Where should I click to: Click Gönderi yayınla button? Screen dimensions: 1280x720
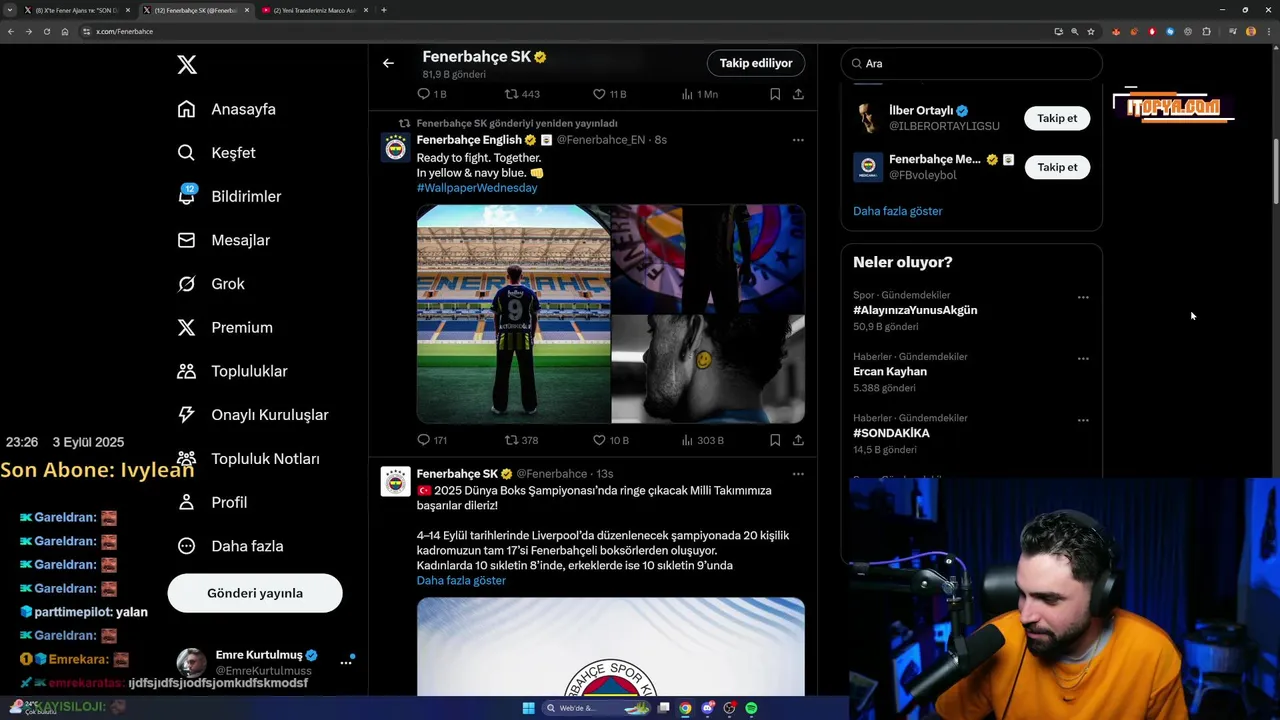pos(255,593)
